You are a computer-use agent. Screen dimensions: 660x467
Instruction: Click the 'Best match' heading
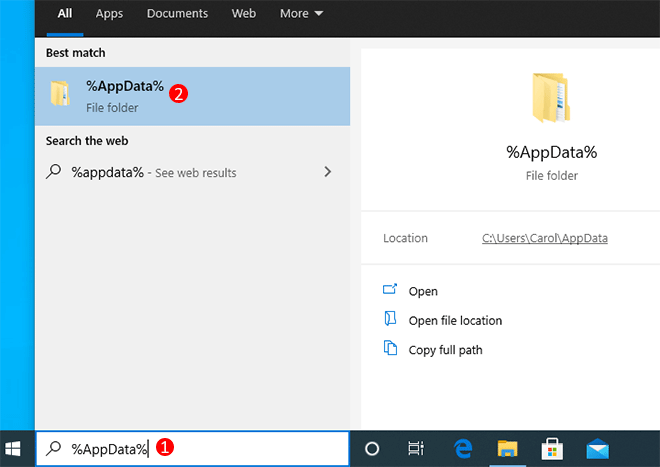click(x=76, y=53)
